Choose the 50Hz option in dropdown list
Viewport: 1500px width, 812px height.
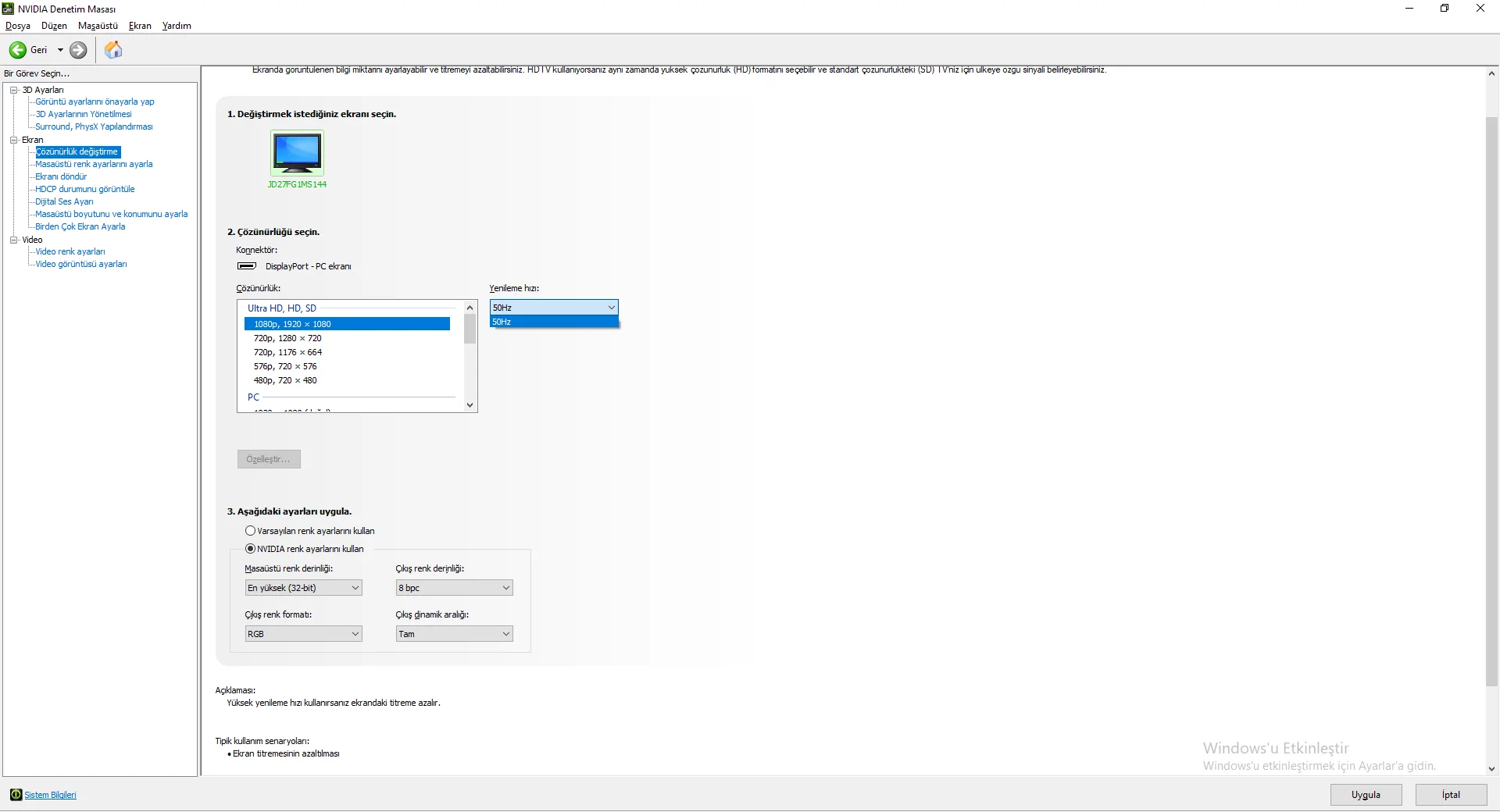pyautogui.click(x=554, y=322)
